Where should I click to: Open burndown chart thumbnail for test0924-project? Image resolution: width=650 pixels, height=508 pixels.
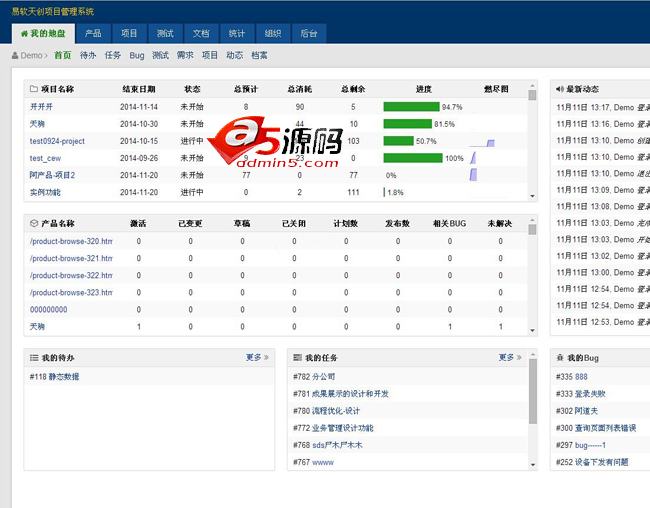(482, 143)
